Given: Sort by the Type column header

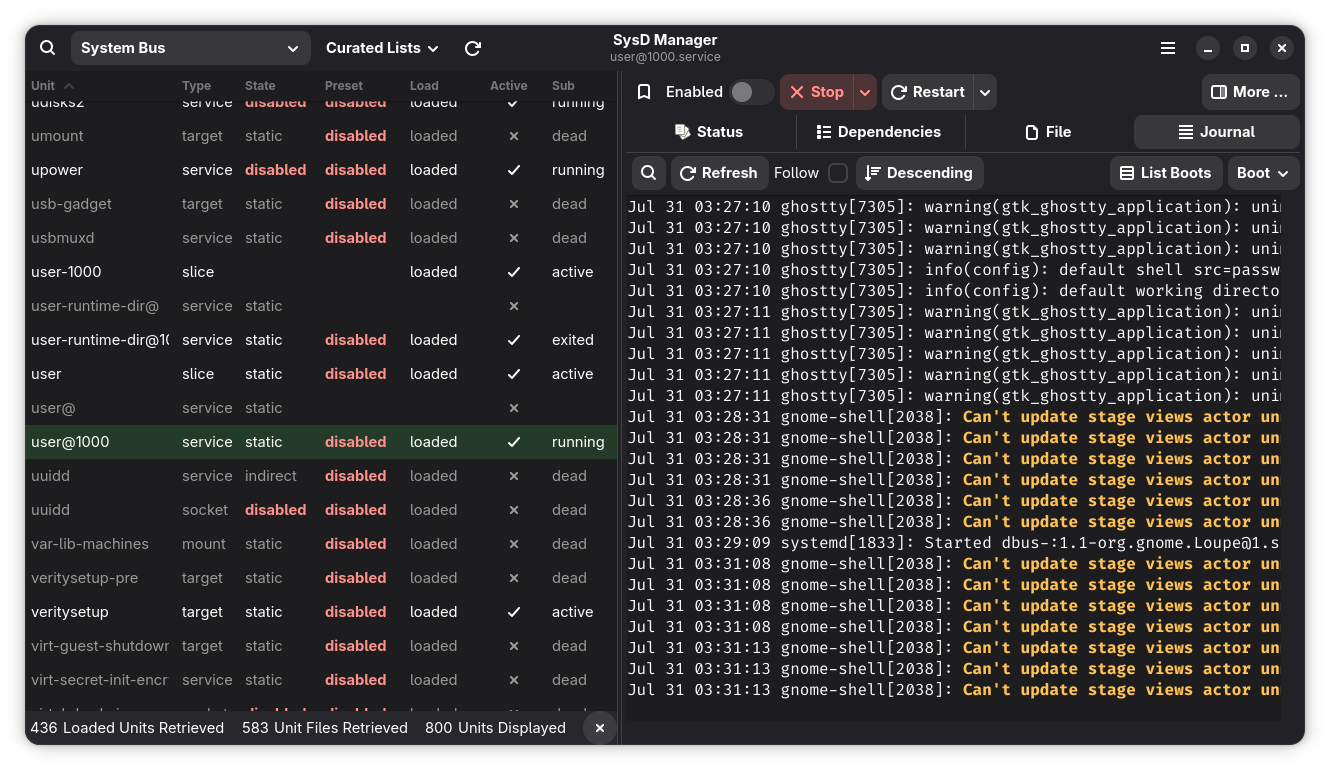Looking at the screenshot, I should [x=197, y=86].
